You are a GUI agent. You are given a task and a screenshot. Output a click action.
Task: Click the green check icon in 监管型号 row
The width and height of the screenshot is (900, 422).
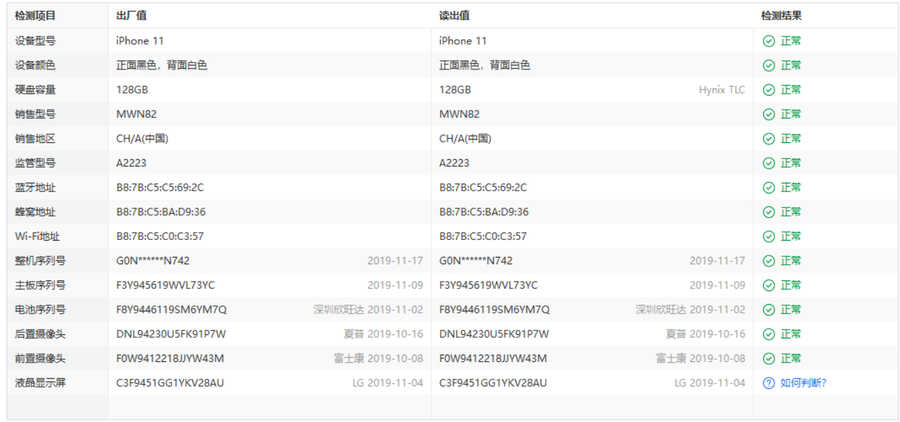coord(769,163)
